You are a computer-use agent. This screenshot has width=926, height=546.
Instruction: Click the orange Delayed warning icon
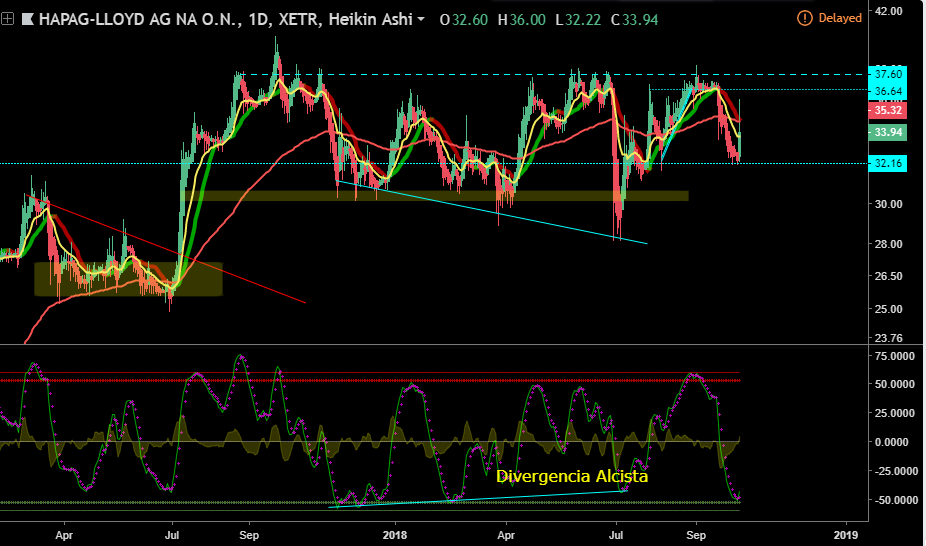[x=804, y=18]
